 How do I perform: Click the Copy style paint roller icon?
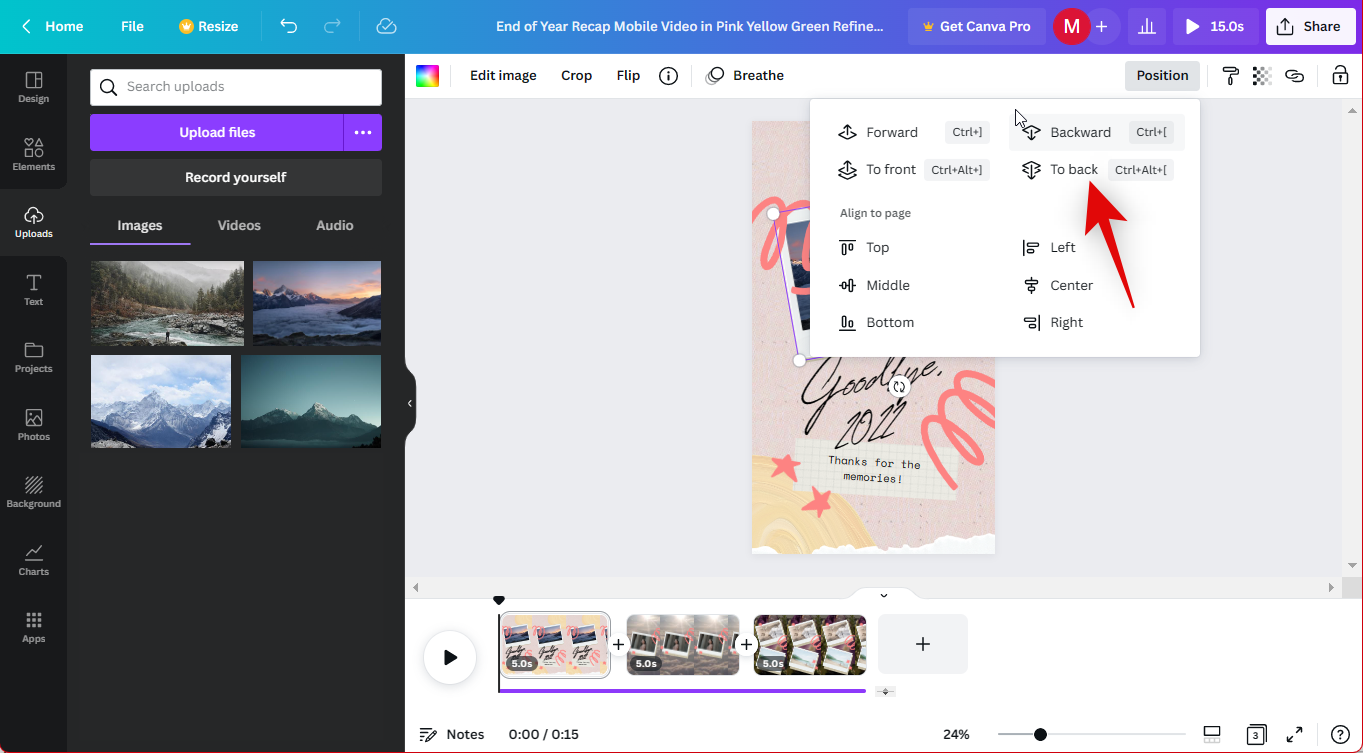pos(1230,75)
